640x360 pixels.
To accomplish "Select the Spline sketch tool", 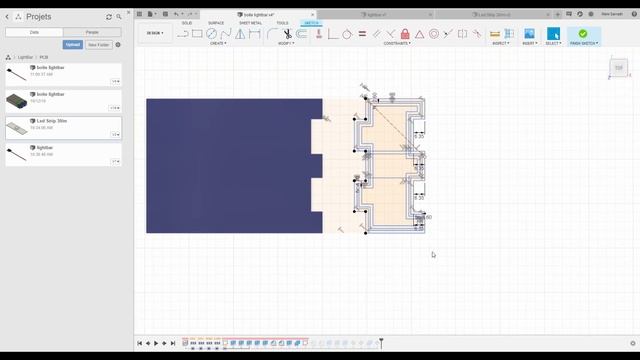I will pos(226,34).
